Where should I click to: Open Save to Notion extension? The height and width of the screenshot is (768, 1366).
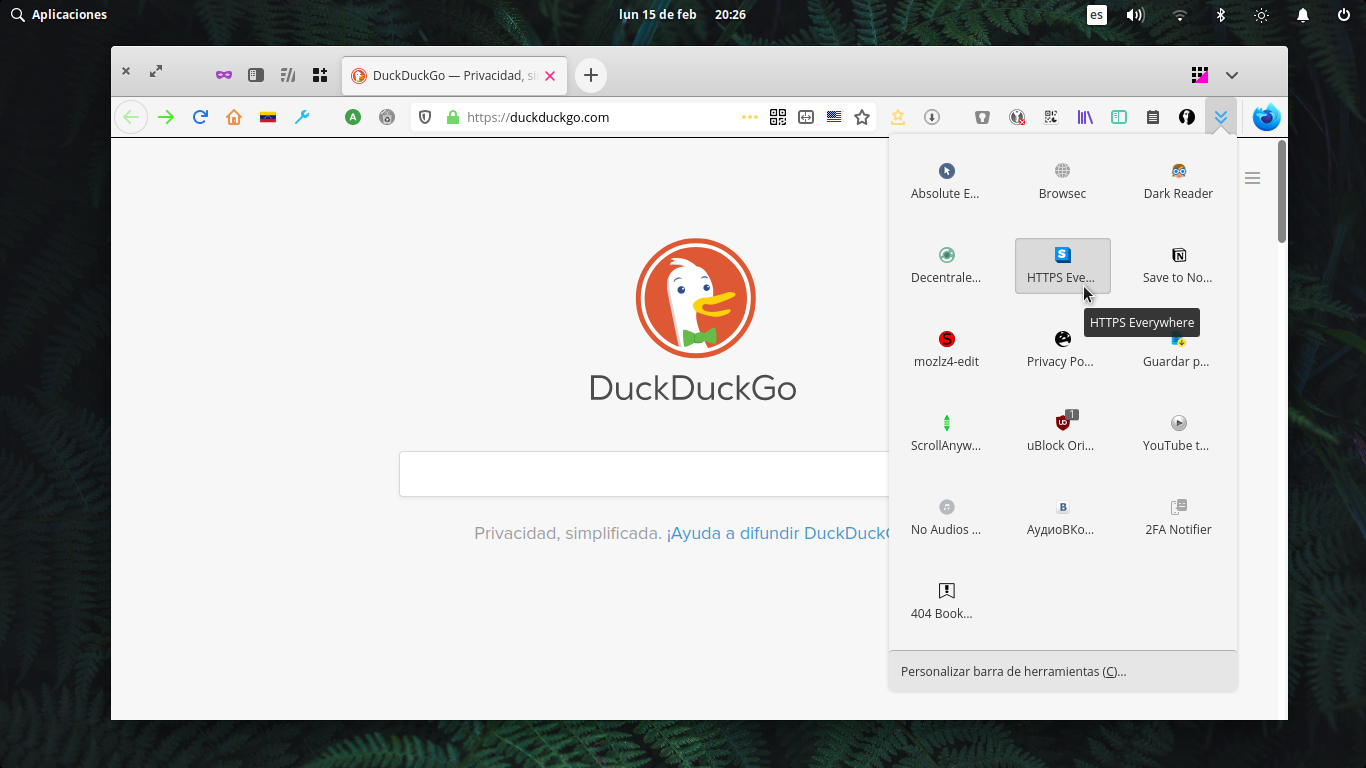1178,266
